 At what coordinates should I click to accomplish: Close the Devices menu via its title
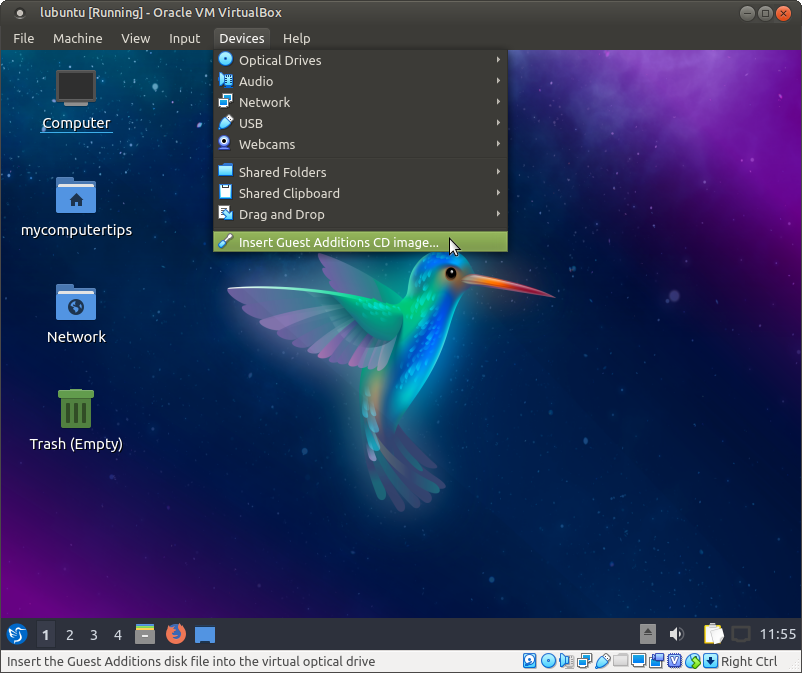pos(241,38)
